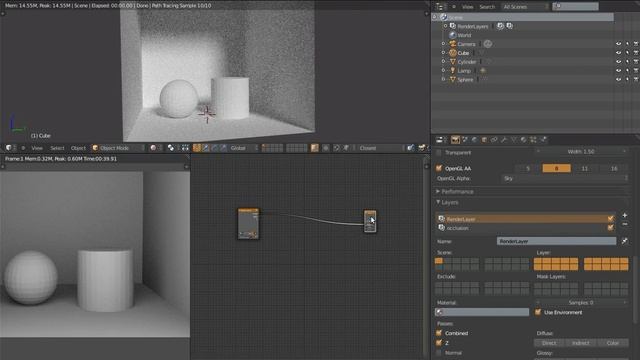Open the Object Mode dropdown
This screenshot has height=360, width=640.
pos(118,148)
